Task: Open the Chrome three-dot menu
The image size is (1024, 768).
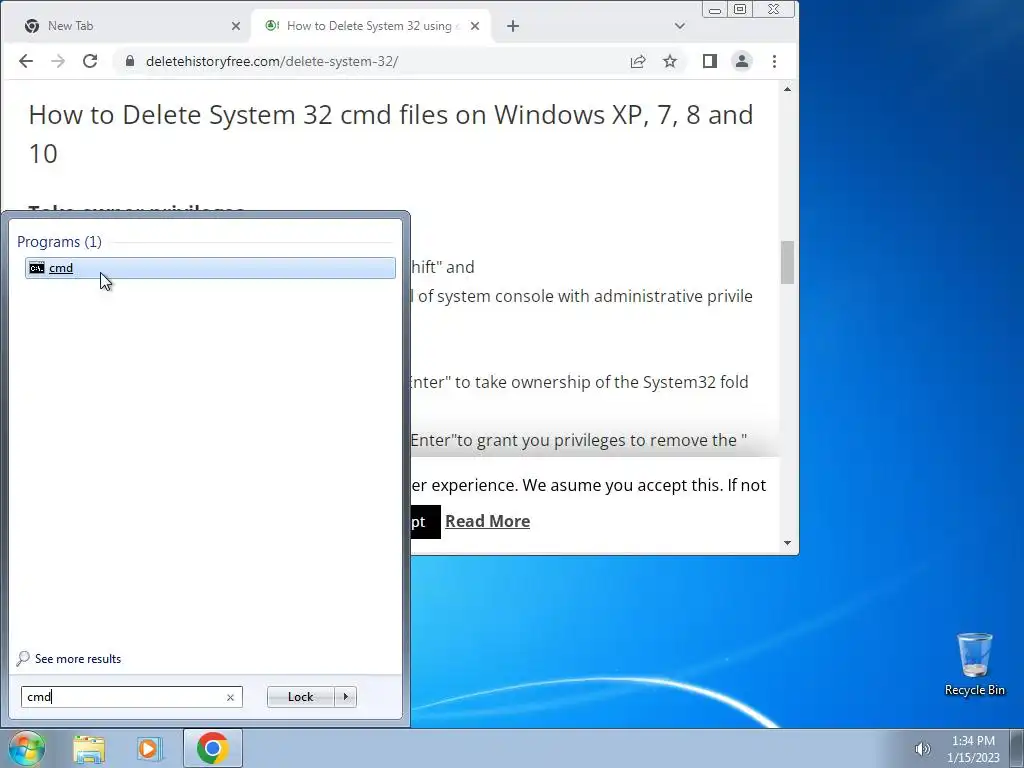Action: (x=775, y=61)
